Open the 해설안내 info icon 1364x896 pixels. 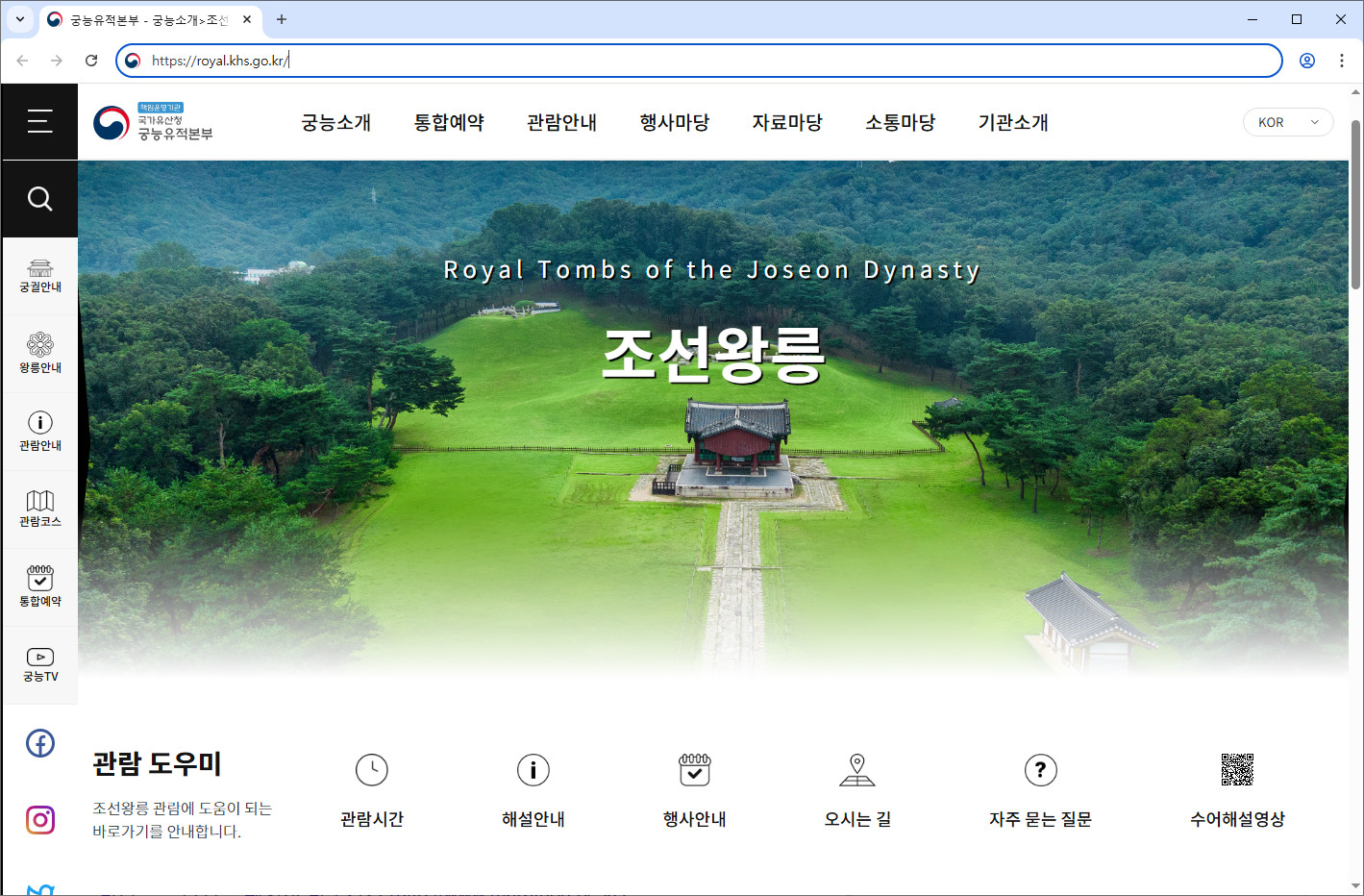(x=533, y=770)
